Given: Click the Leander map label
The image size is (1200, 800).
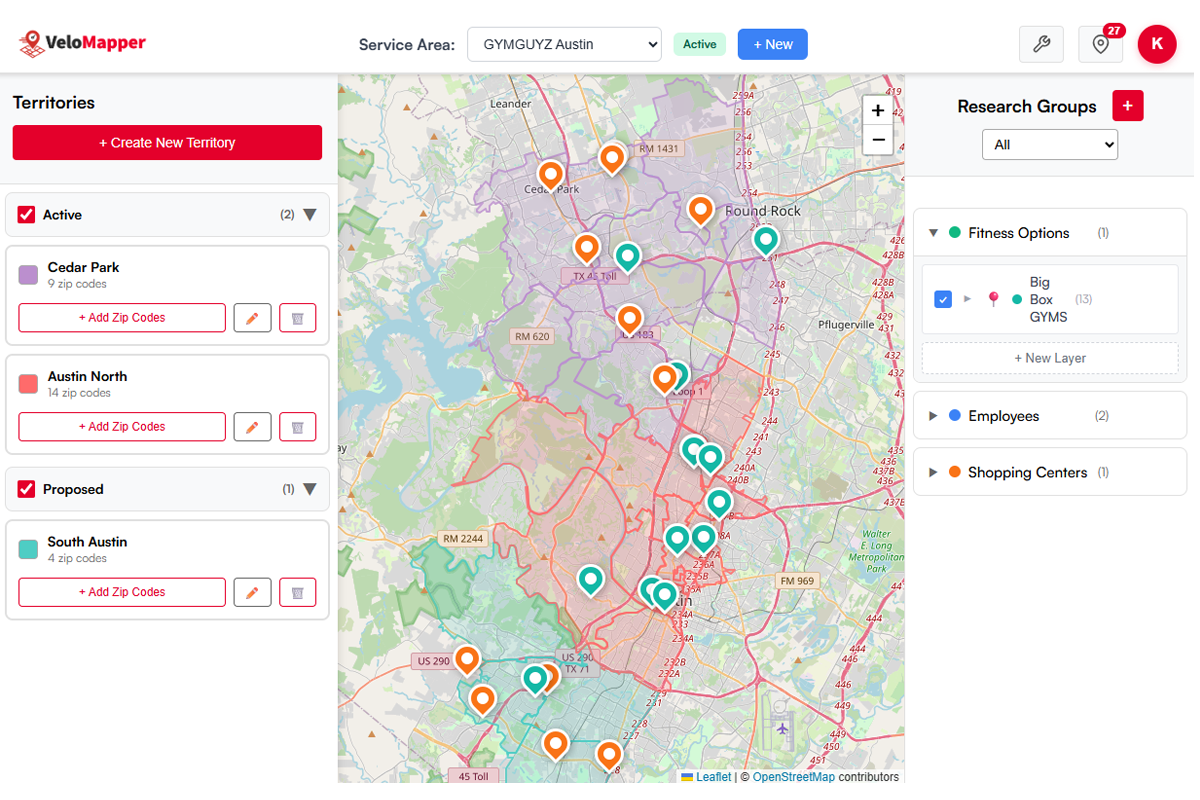Looking at the screenshot, I should pyautogui.click(x=511, y=104).
